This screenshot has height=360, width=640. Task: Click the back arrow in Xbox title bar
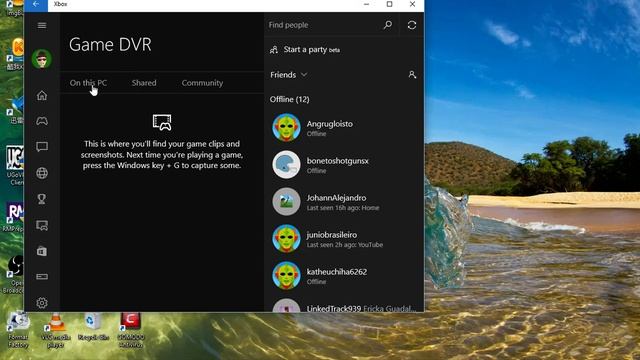36,4
